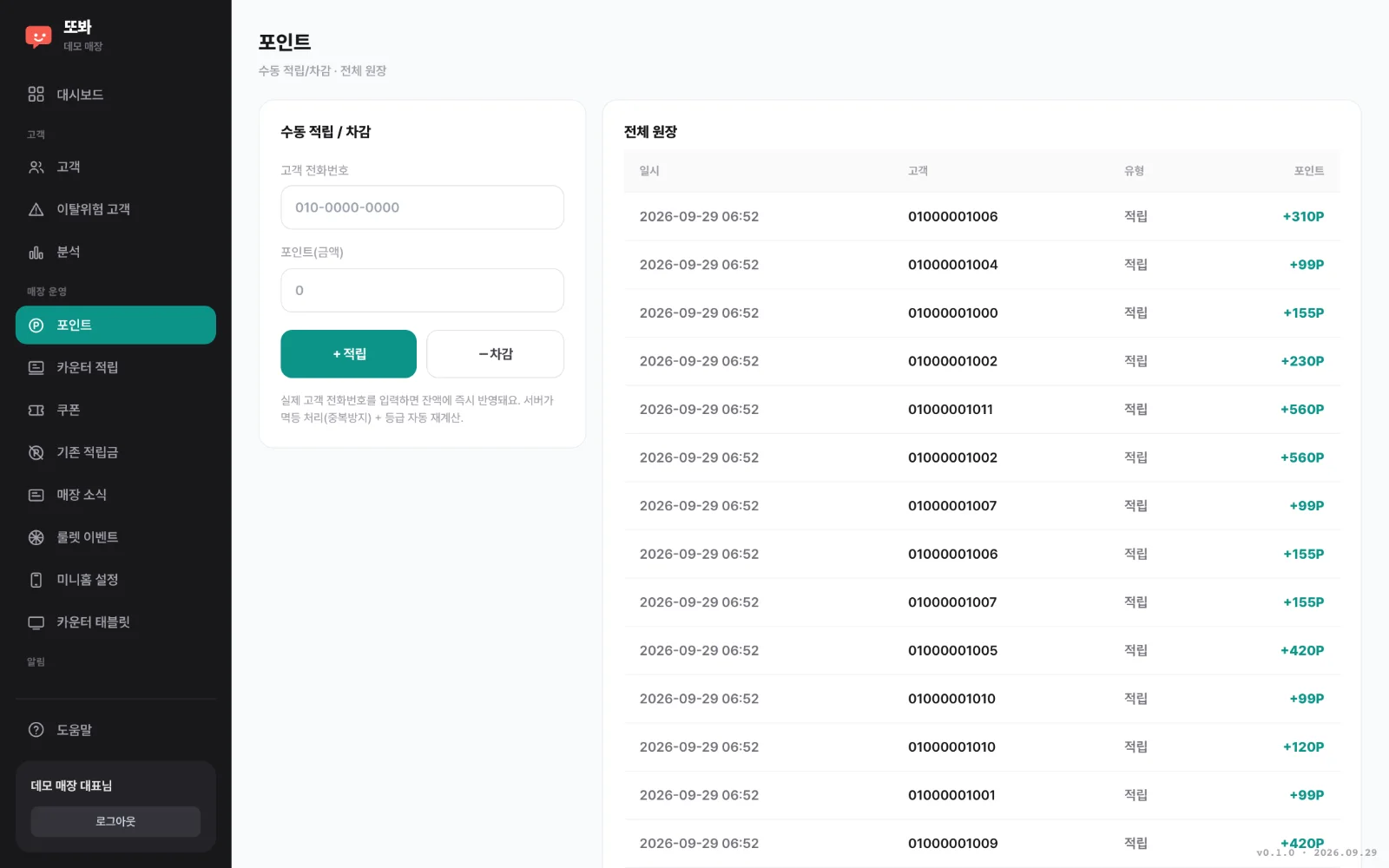Open 매장 소식 in sidebar

click(115, 495)
